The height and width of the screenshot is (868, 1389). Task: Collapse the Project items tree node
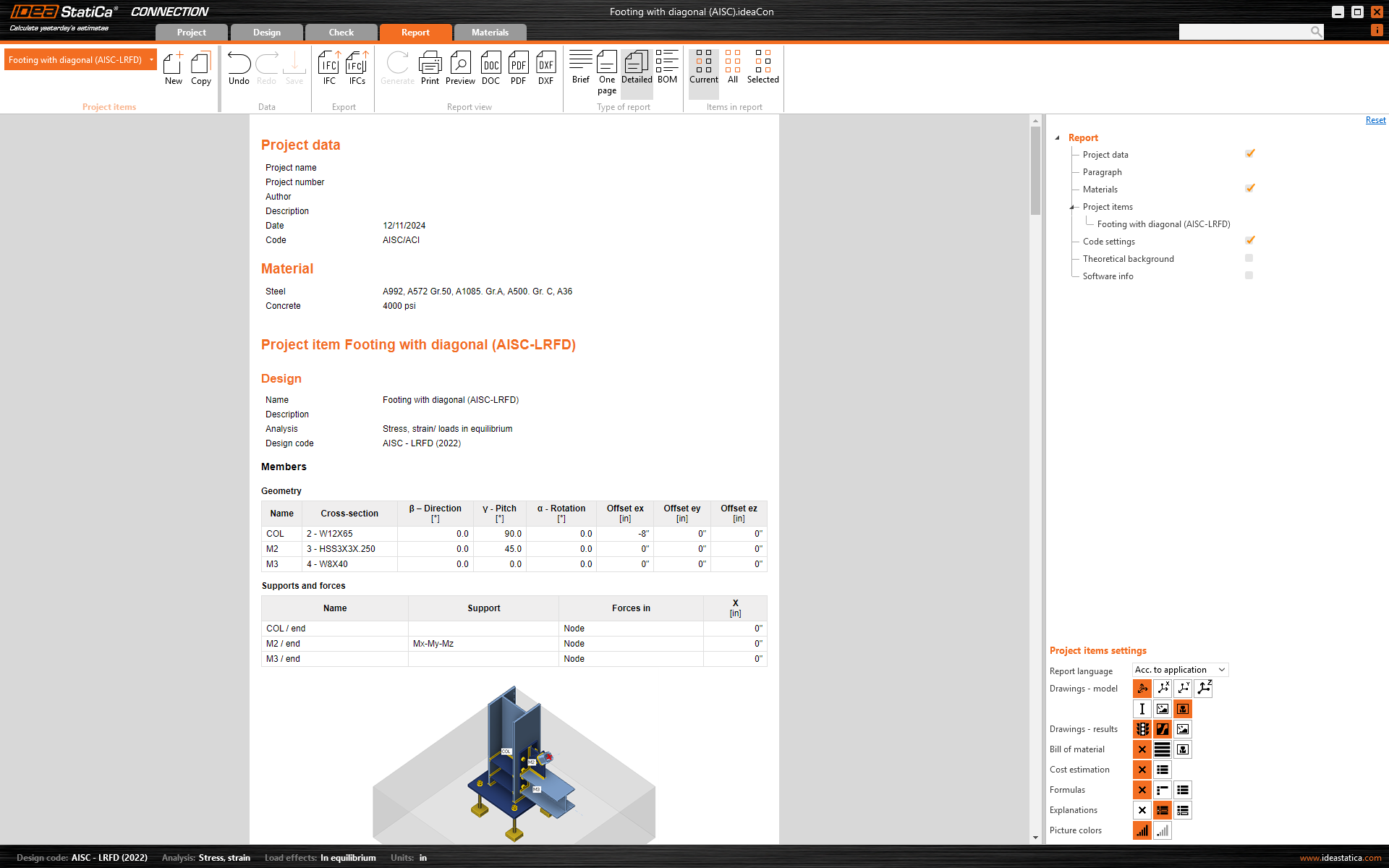coord(1073,207)
